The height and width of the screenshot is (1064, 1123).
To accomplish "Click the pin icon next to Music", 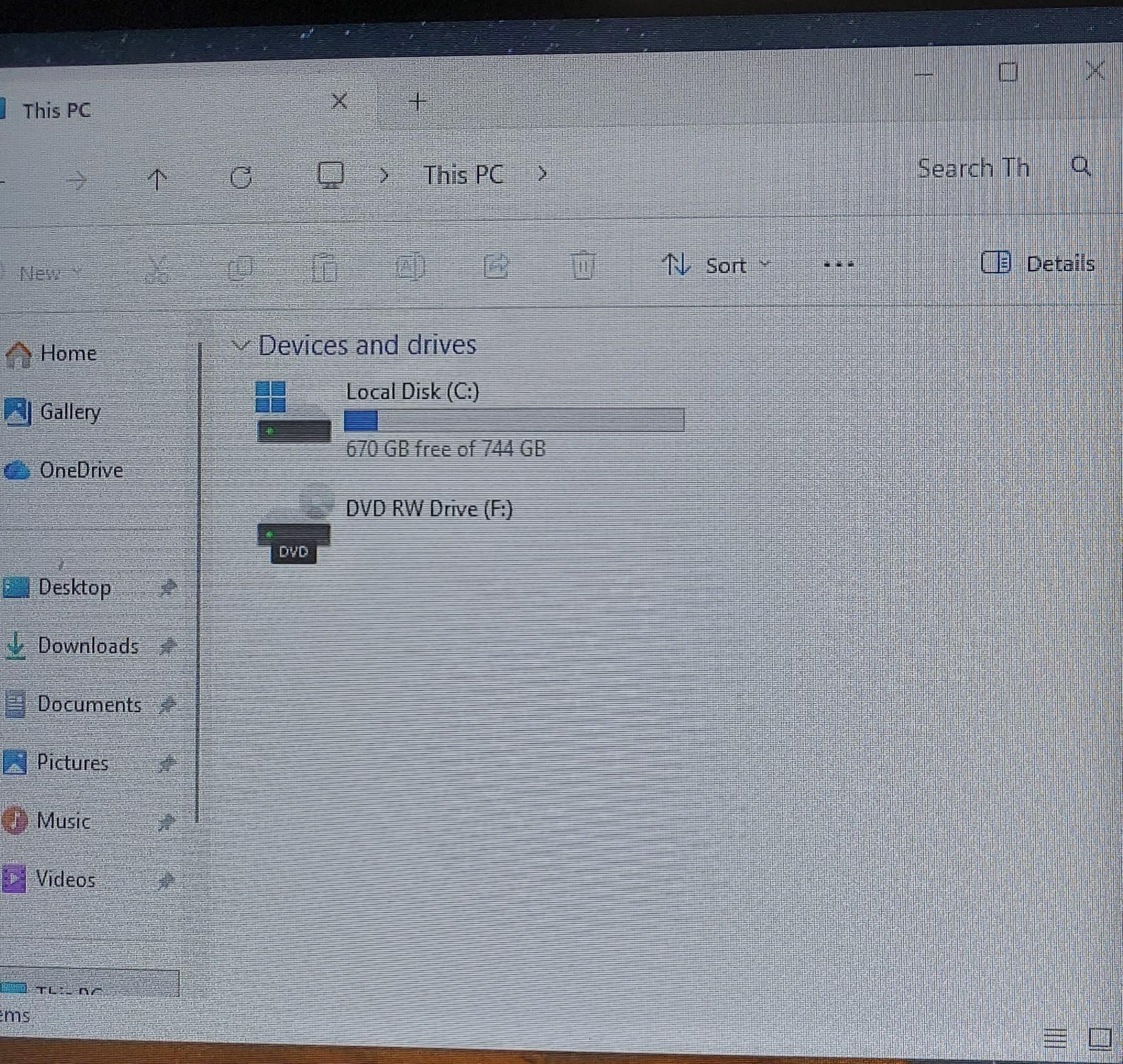I will (x=166, y=822).
